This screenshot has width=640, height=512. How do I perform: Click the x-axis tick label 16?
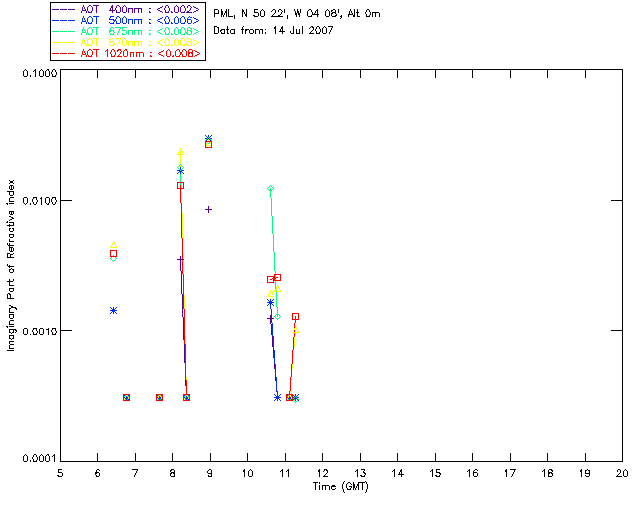point(472,473)
